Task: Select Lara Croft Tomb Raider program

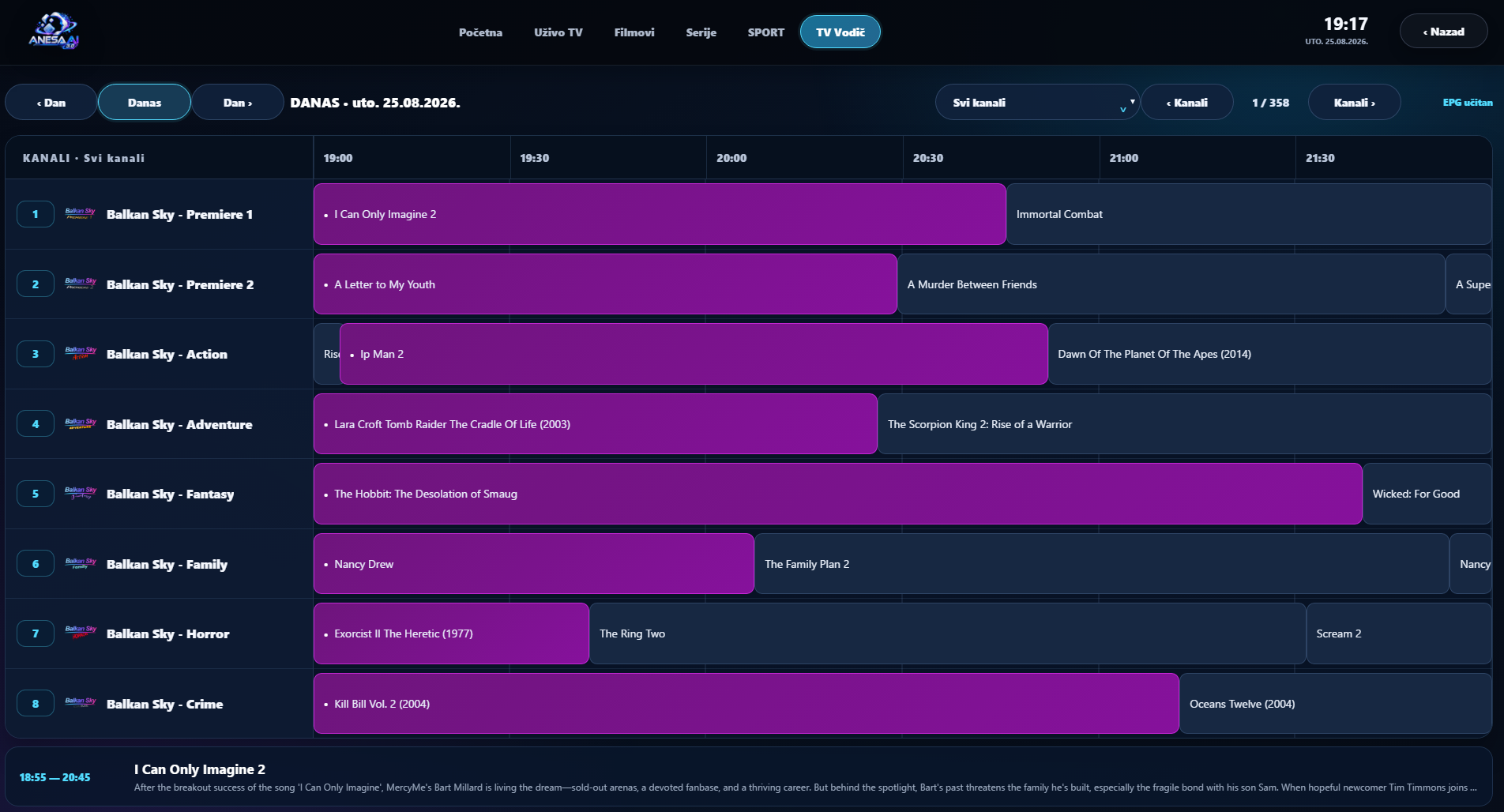Action: [x=596, y=424]
